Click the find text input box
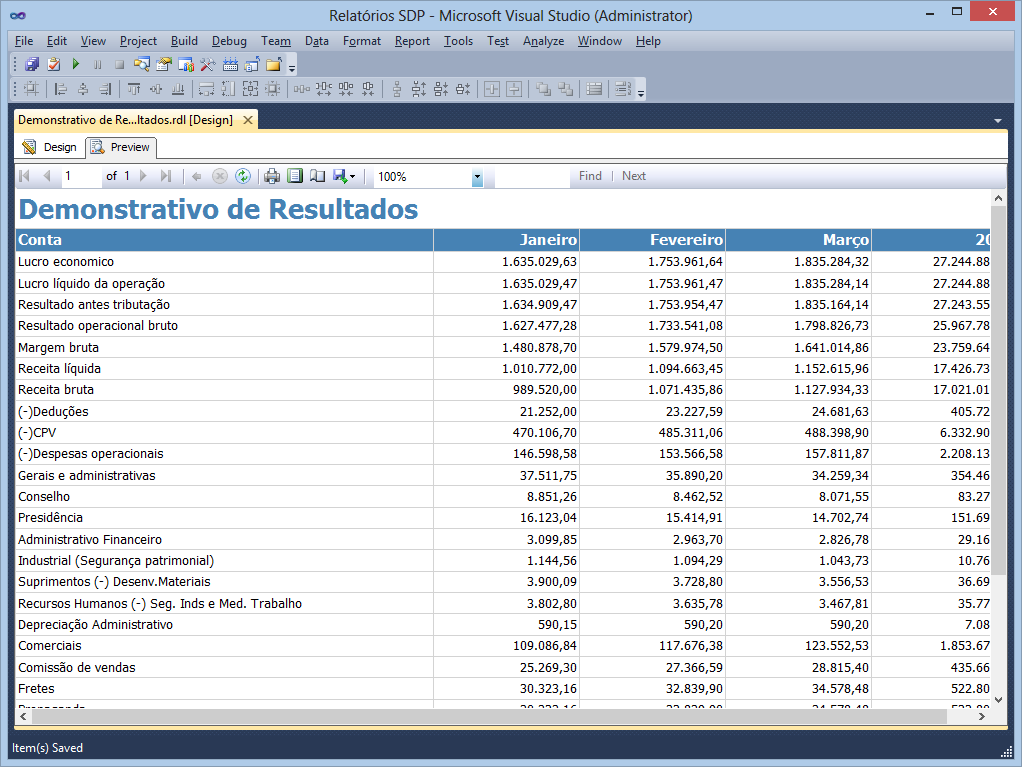Viewport: 1022px width, 767px height. [x=532, y=177]
